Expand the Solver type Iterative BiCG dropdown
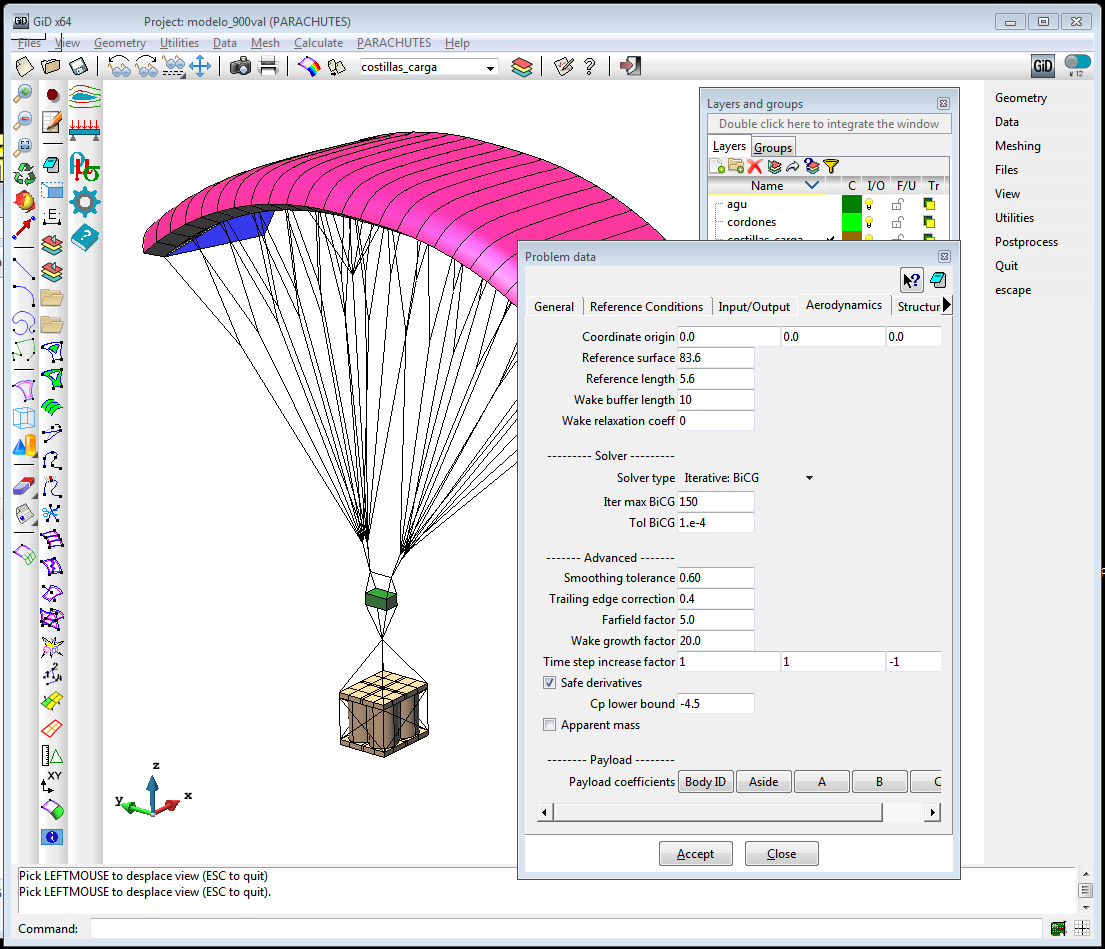This screenshot has width=1105, height=949. pyautogui.click(x=809, y=478)
